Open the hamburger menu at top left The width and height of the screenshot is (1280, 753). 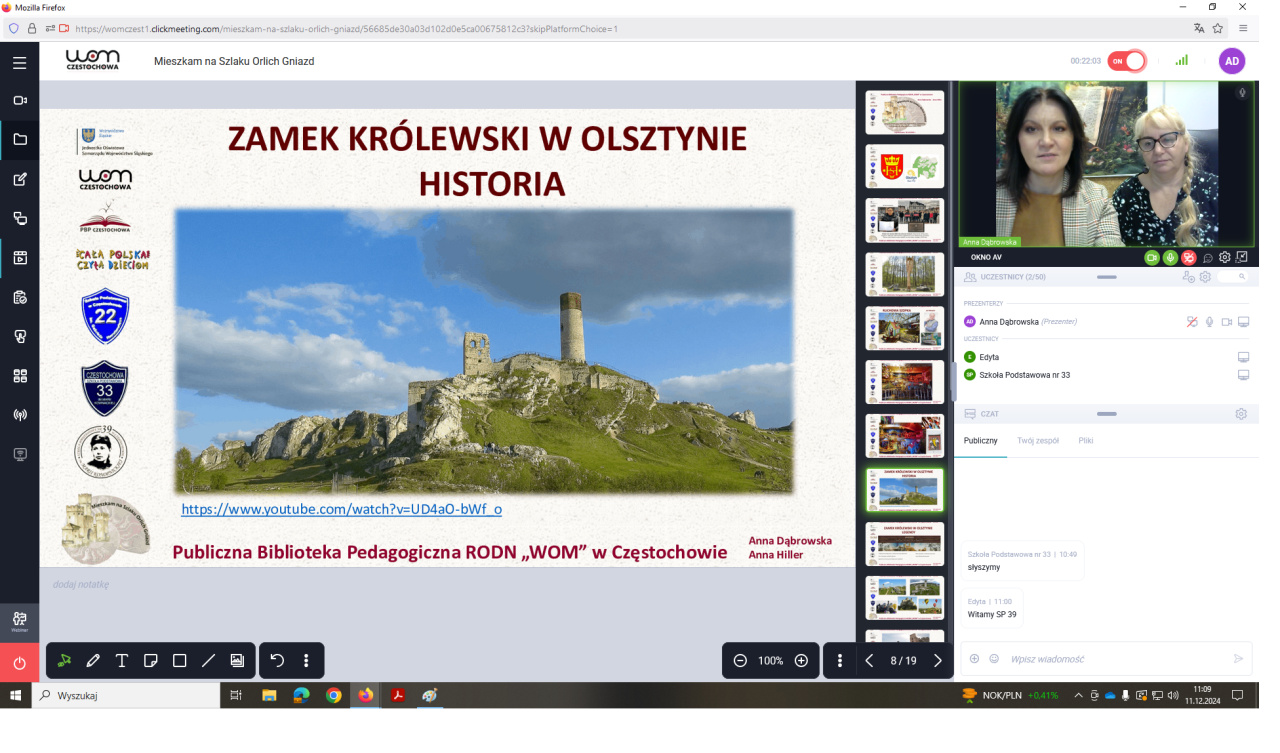point(20,62)
